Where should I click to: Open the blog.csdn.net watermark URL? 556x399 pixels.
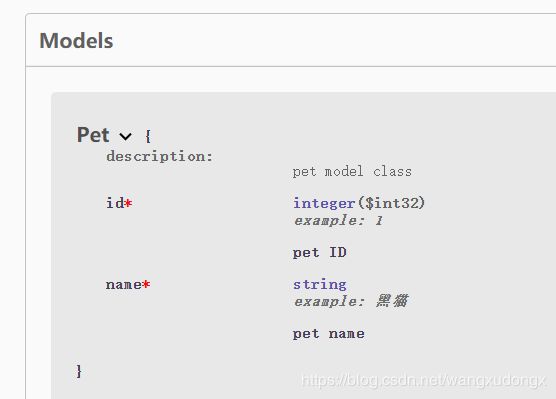pyautogui.click(x=423, y=380)
